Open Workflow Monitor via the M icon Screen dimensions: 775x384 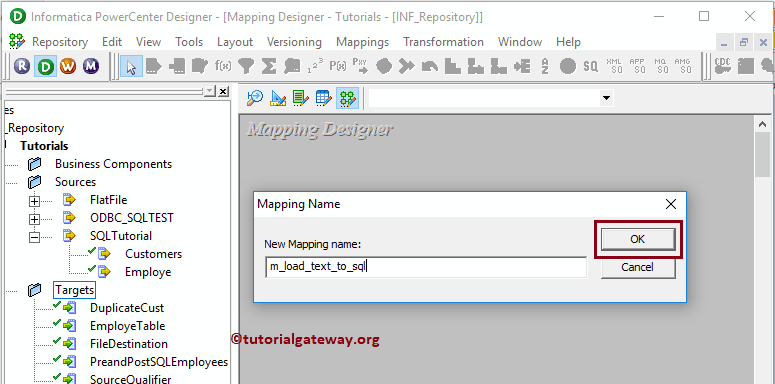tap(90, 66)
